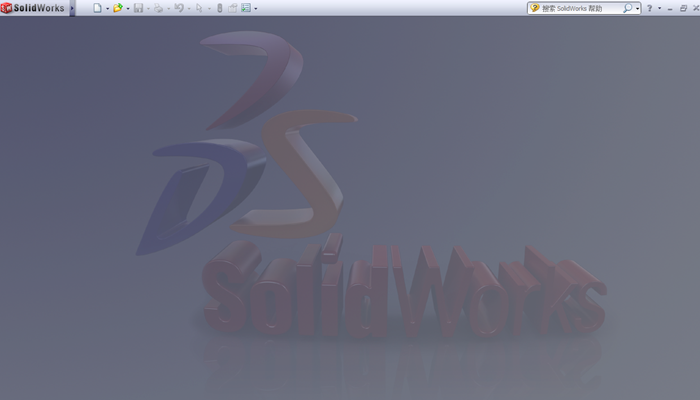Expand the Print dropdown arrow
The height and width of the screenshot is (400, 700).
(x=168, y=8)
